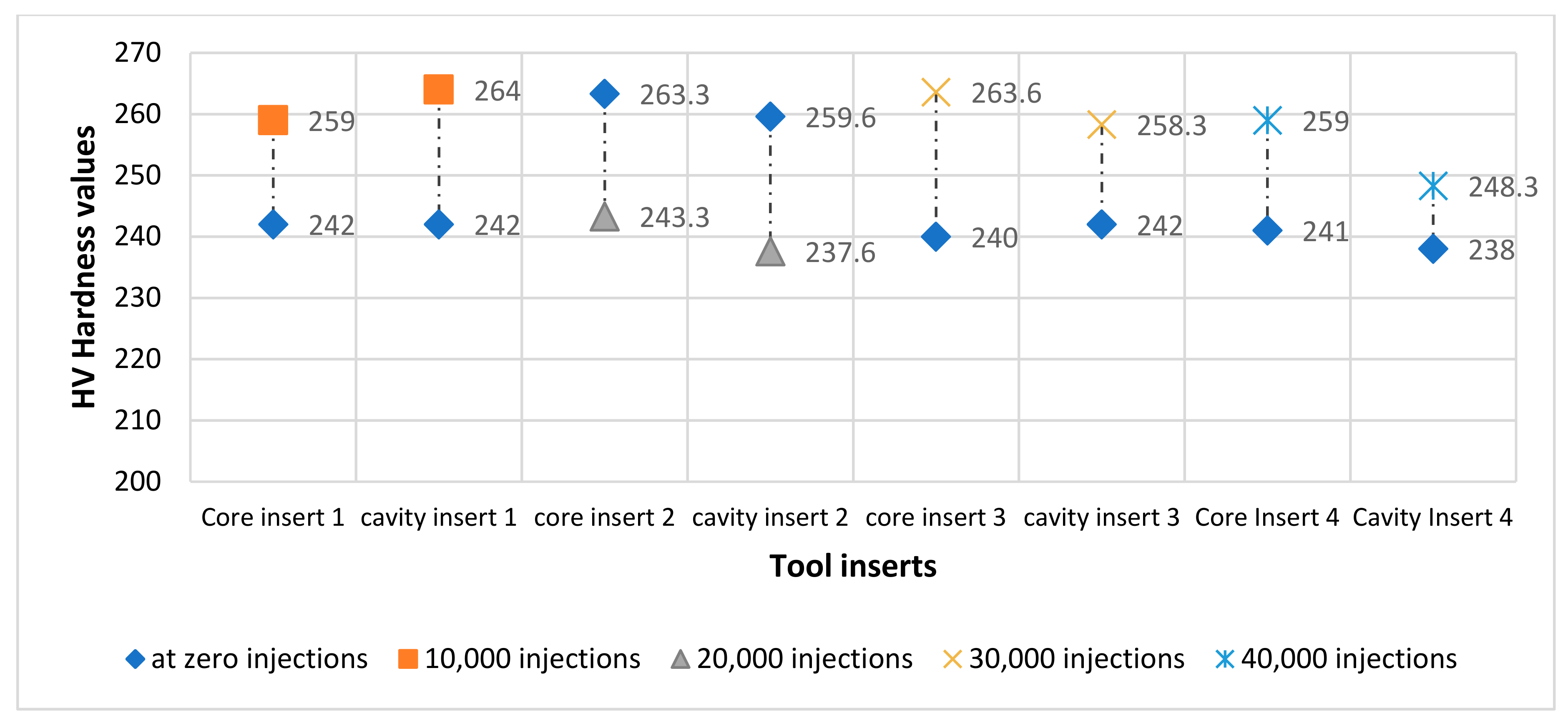Viewport: 1568px width, 721px height.
Task: Click the blue diamond marker at 238
Action: coord(1433,249)
